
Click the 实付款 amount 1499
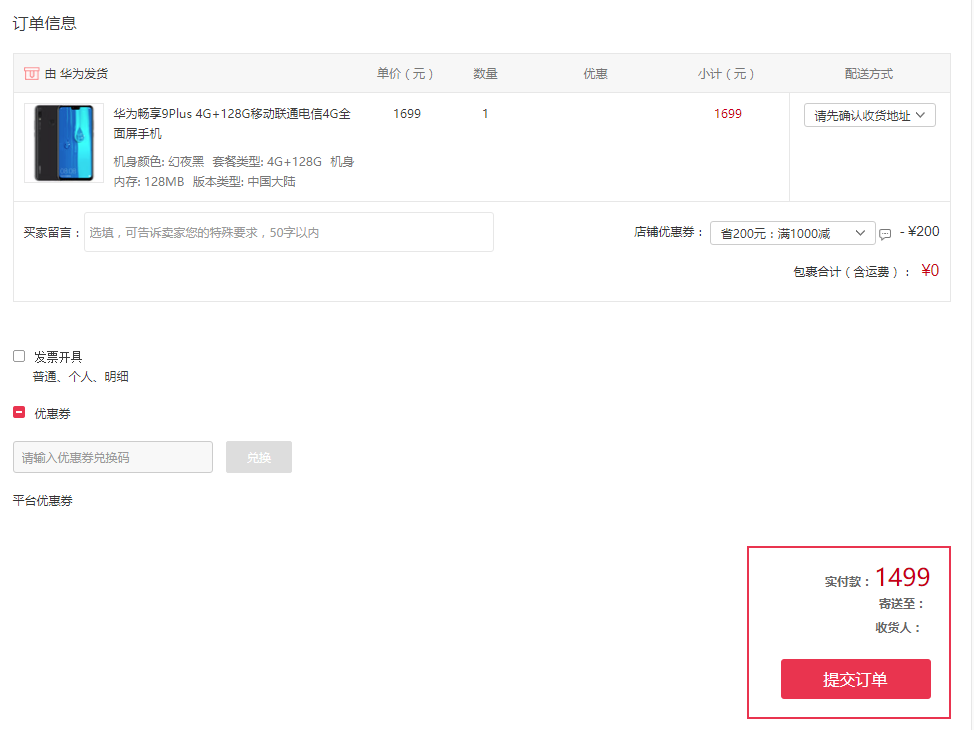pyautogui.click(x=903, y=577)
